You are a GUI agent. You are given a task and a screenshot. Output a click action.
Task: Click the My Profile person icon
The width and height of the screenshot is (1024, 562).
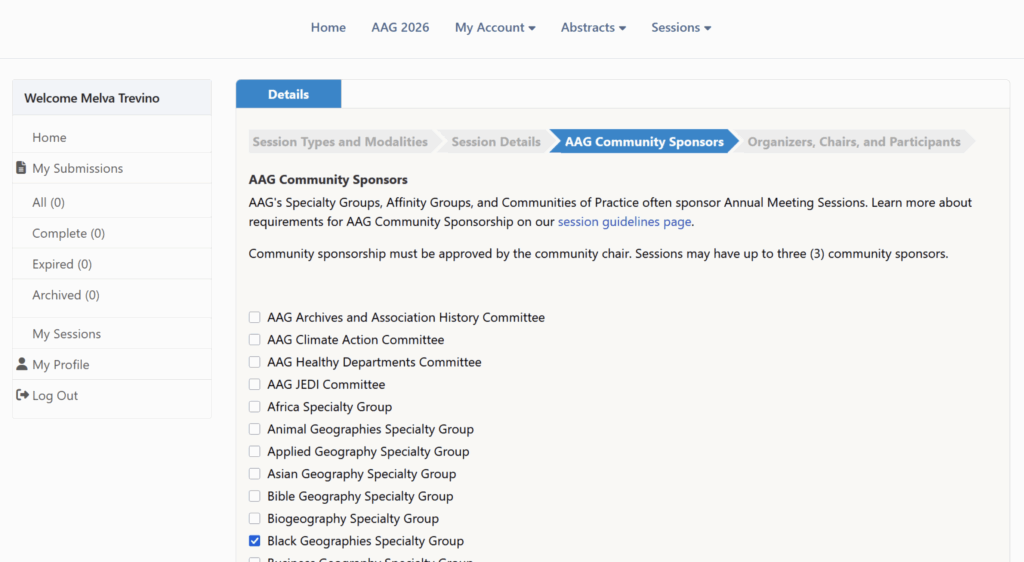pos(22,364)
